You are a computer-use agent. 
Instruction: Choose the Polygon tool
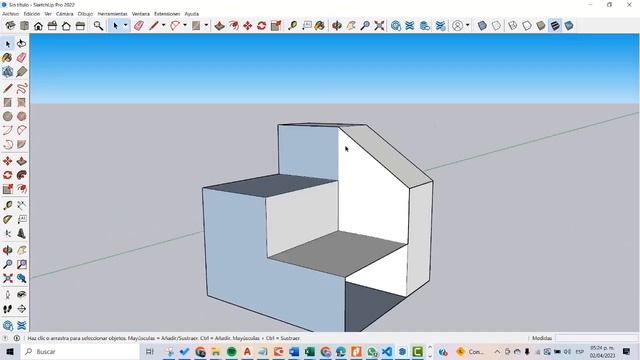[22, 116]
